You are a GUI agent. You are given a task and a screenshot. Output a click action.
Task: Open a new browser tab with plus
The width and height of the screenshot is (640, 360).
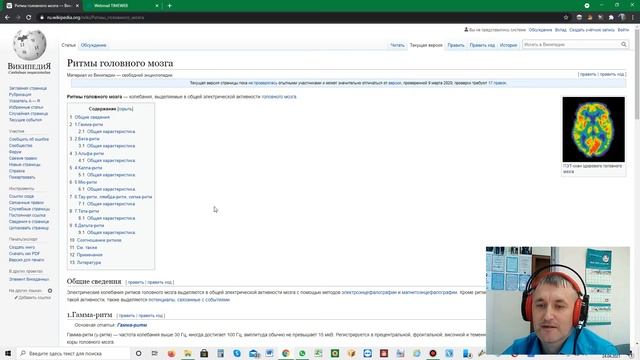click(x=169, y=6)
